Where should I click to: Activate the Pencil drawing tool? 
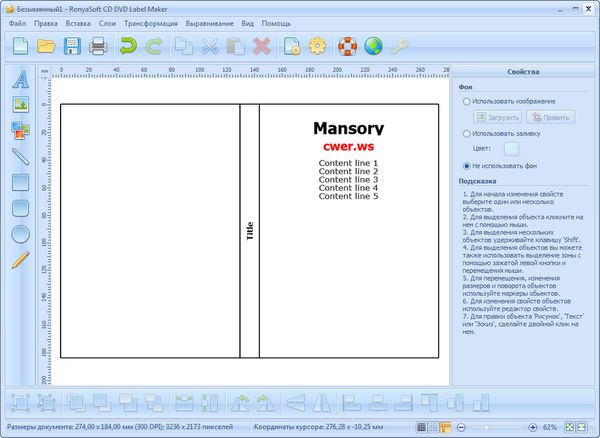point(19,260)
